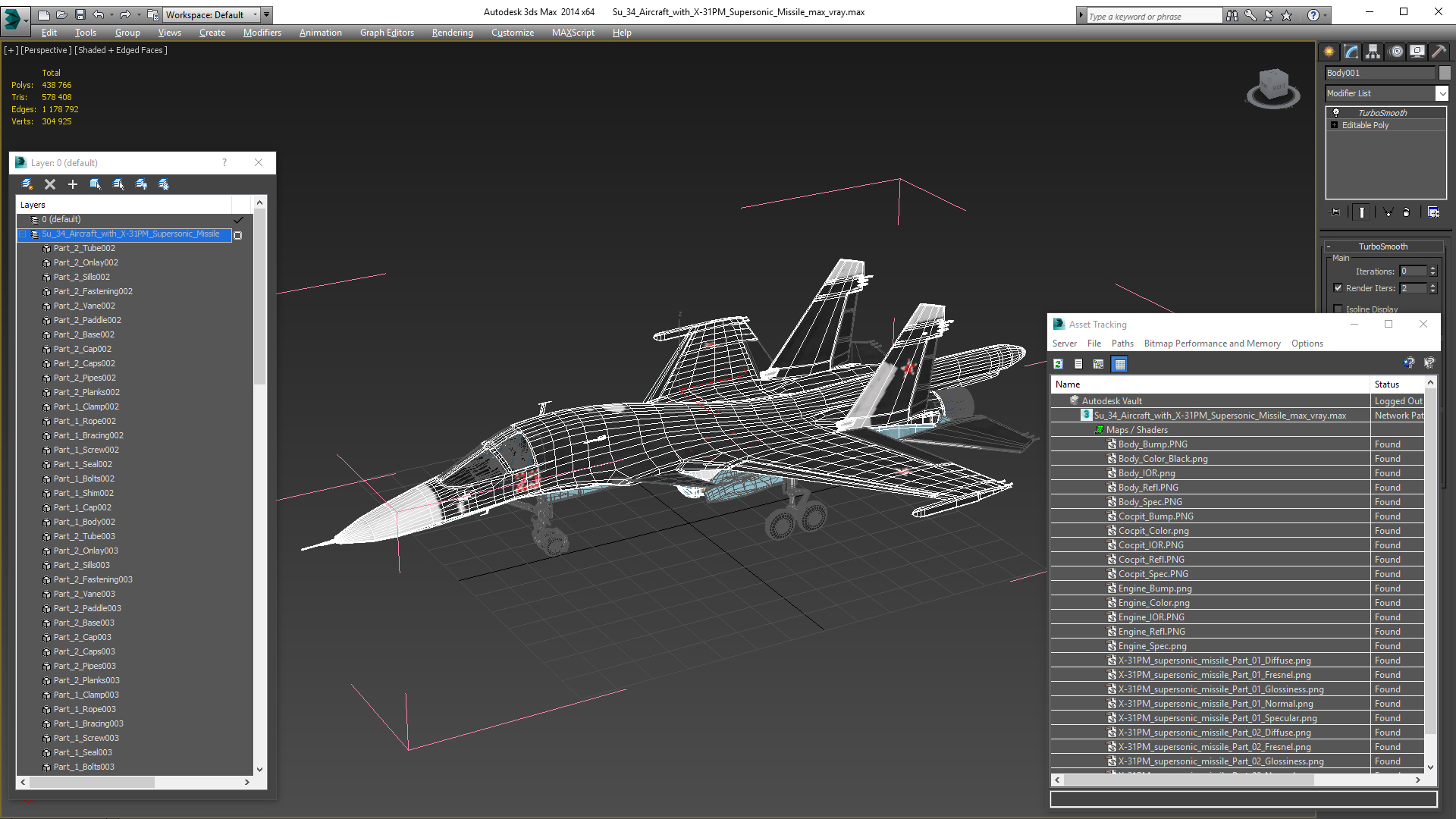Open the Create command panel tab
Screen dimensions: 1456x819
point(1329,52)
